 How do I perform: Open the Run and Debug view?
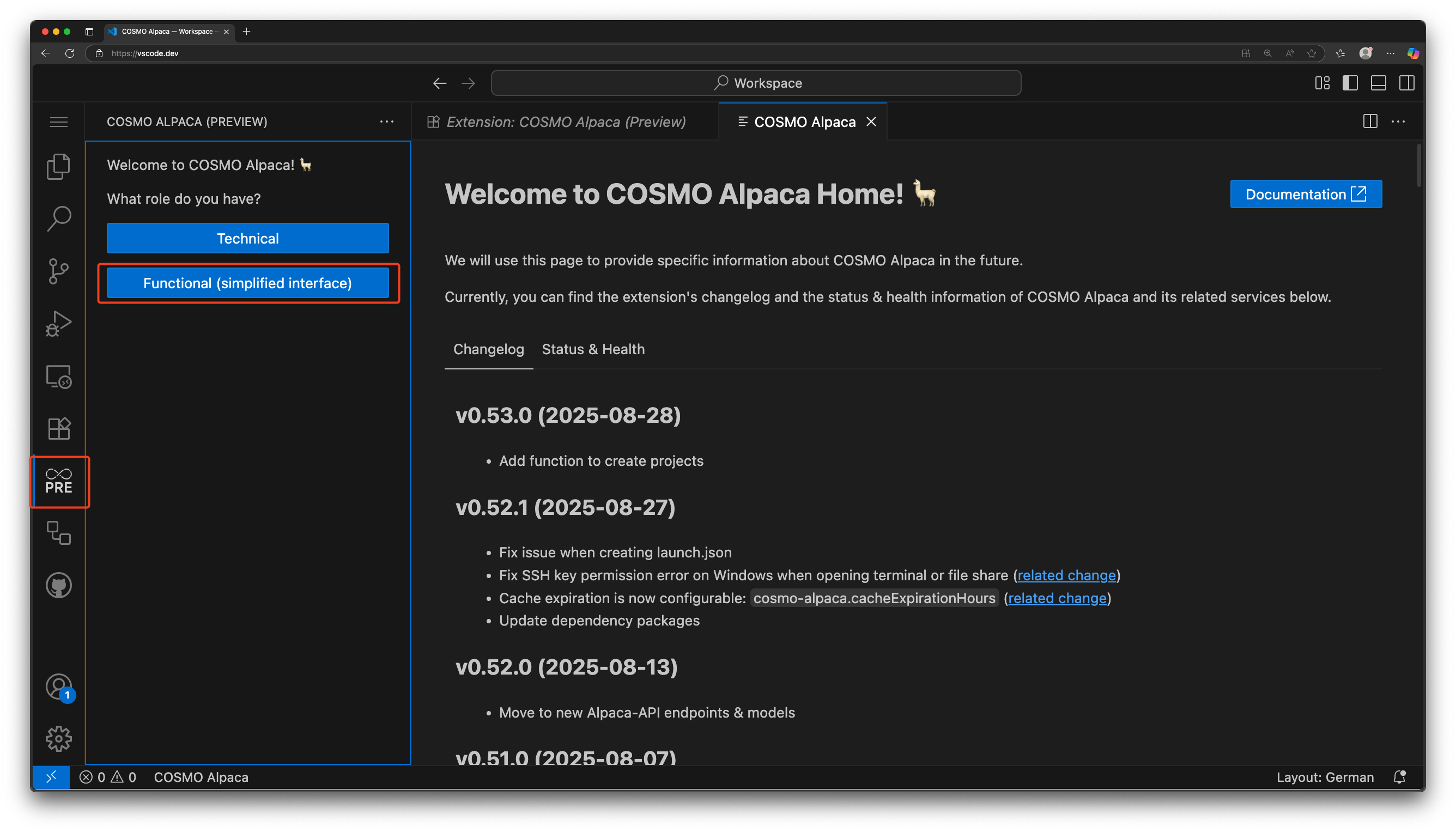(x=58, y=324)
